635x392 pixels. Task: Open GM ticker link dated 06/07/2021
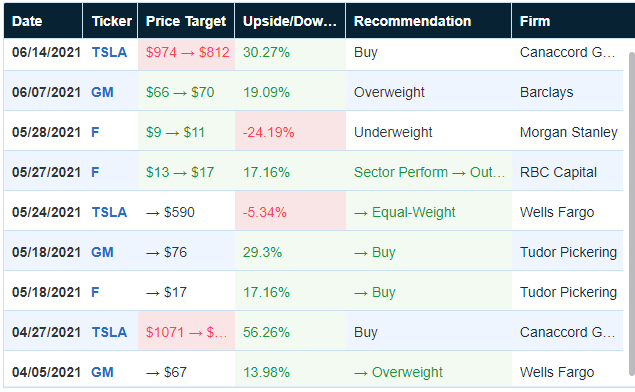pyautogui.click(x=102, y=92)
